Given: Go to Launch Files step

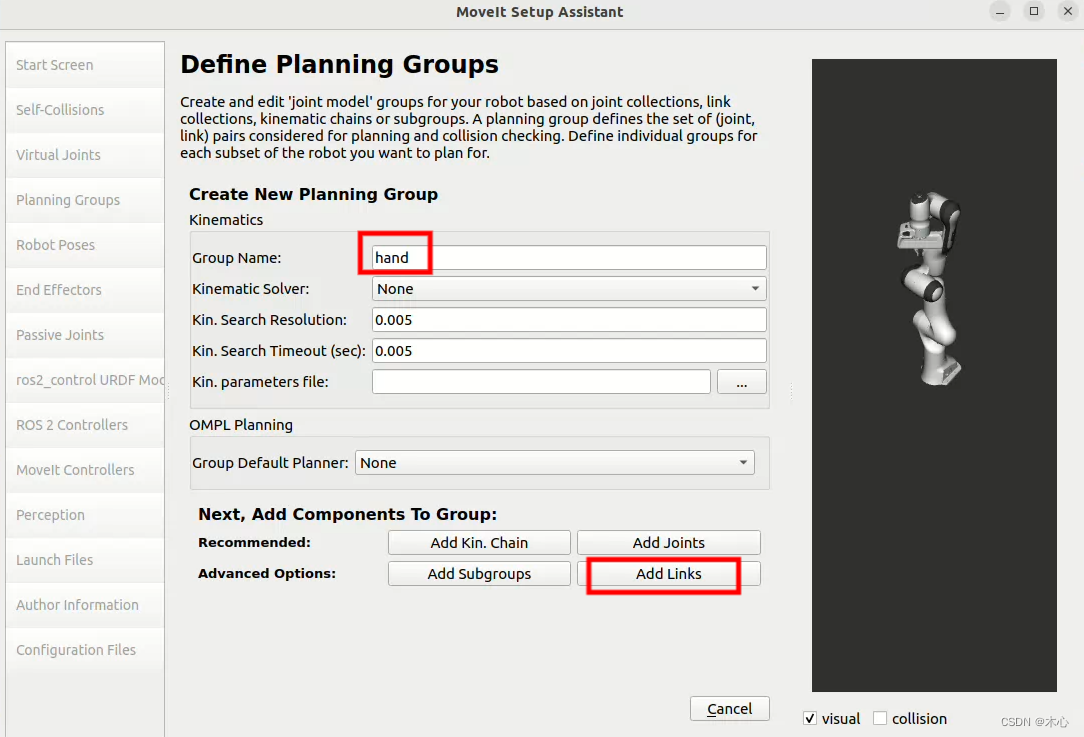Looking at the screenshot, I should coord(85,560).
